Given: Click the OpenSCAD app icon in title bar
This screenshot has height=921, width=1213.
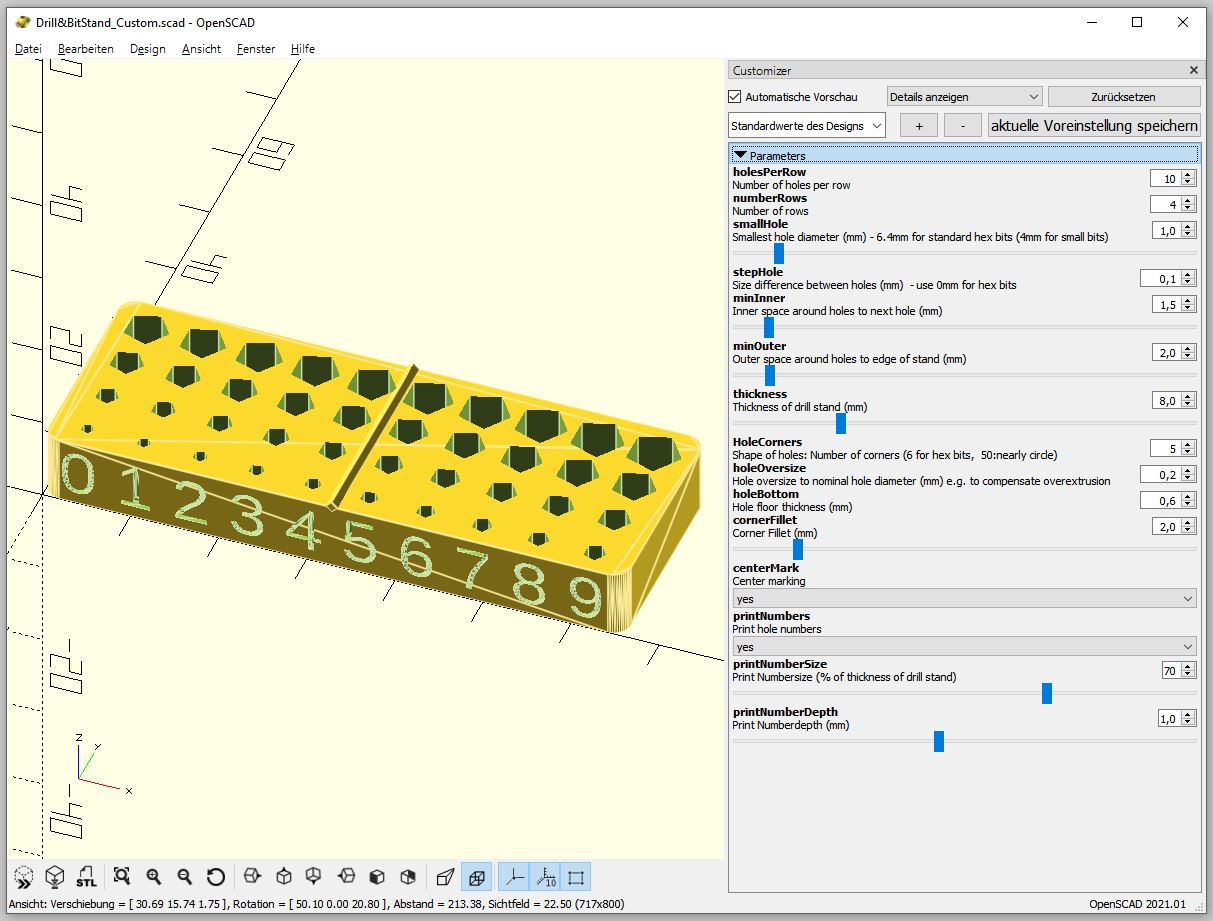Looking at the screenshot, I should point(23,22).
